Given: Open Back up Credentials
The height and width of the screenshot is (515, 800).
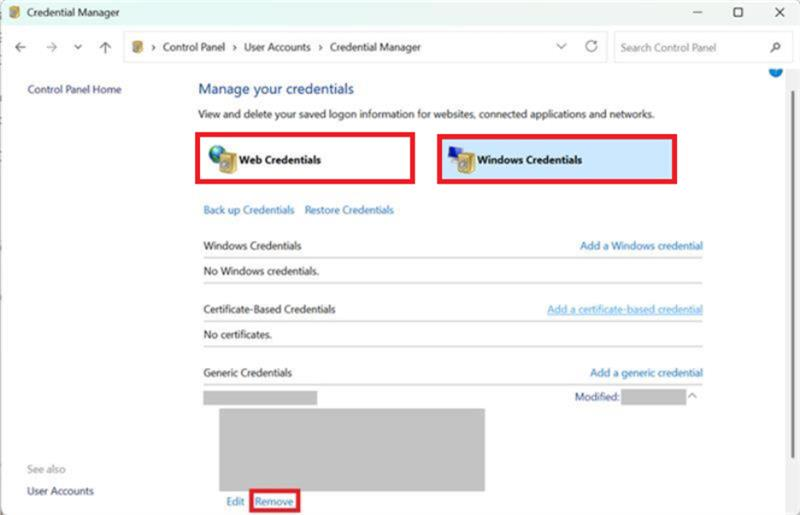Looking at the screenshot, I should [x=249, y=210].
